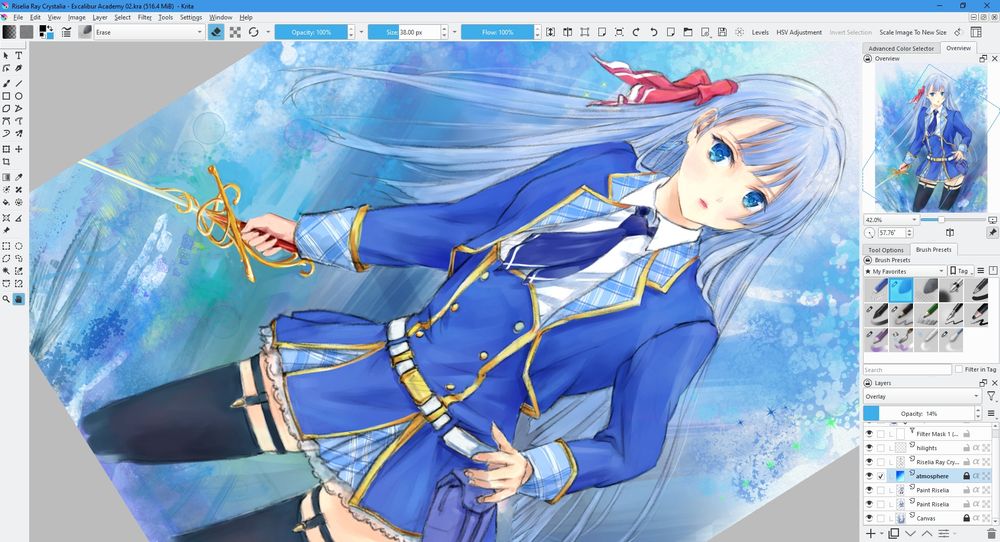Click the save floppy disk icon
This screenshot has height=542, width=1000.
722,32
